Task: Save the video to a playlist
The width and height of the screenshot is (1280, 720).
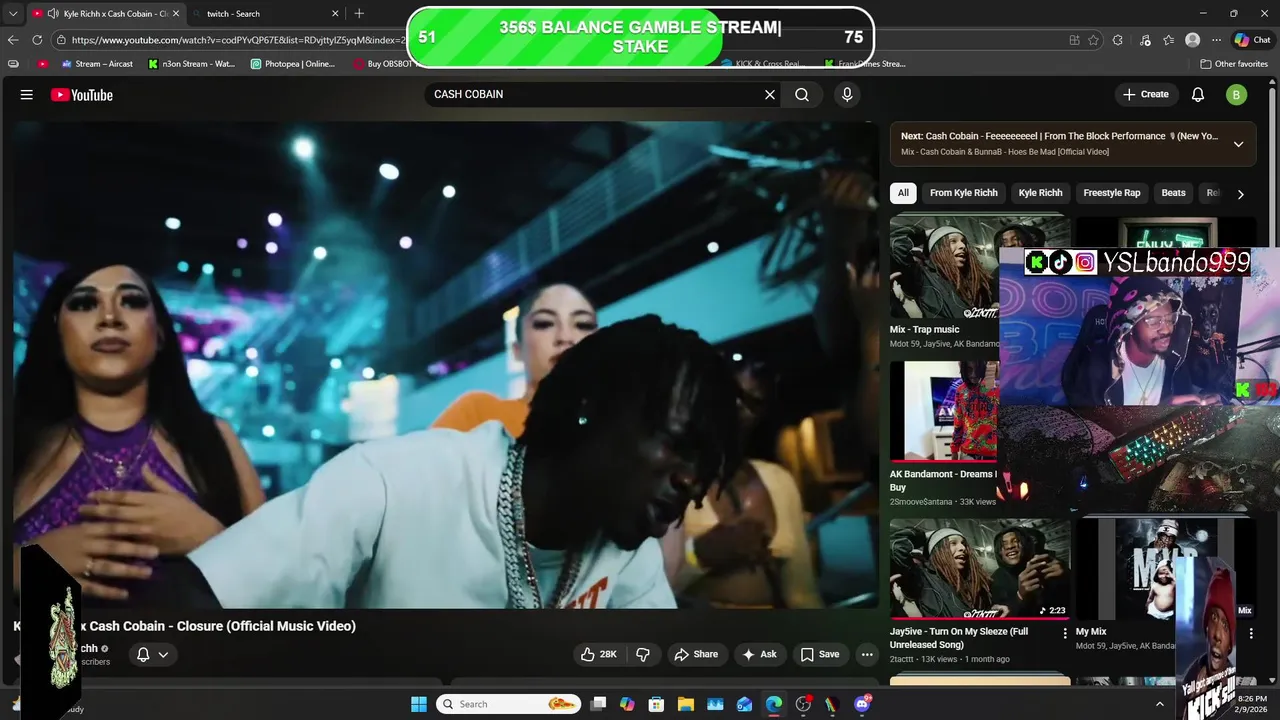Action: (819, 654)
